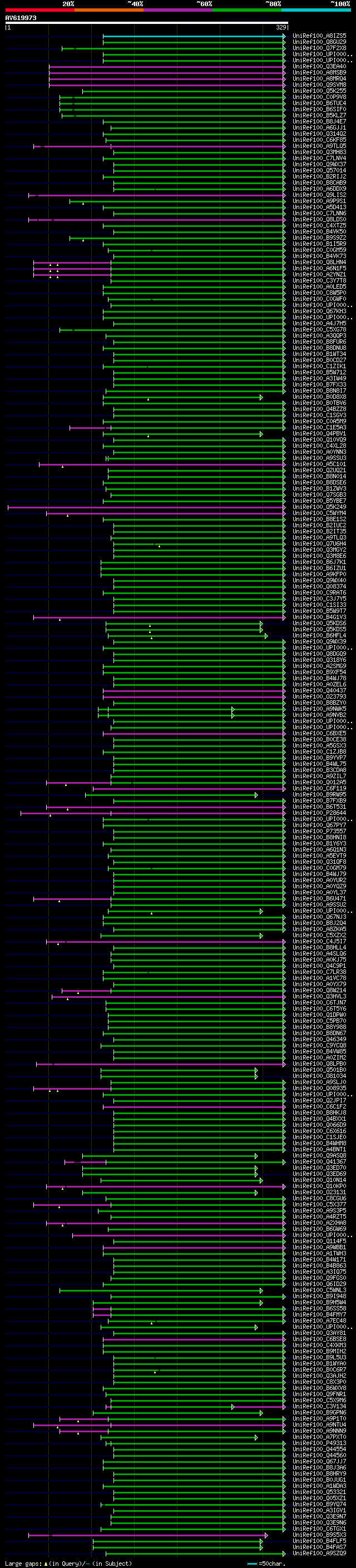Select hit UniRef100_B5KLZ7
Screen dimensions: 356x1568
point(319,116)
